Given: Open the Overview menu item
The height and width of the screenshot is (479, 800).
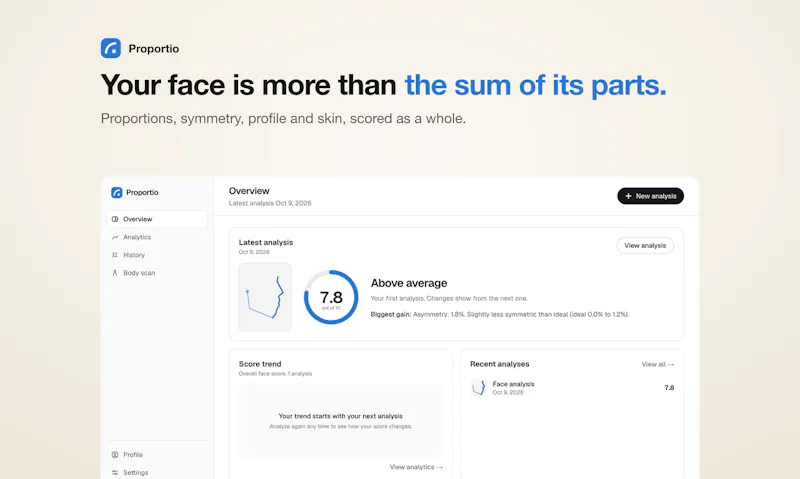Looking at the screenshot, I should point(157,219).
